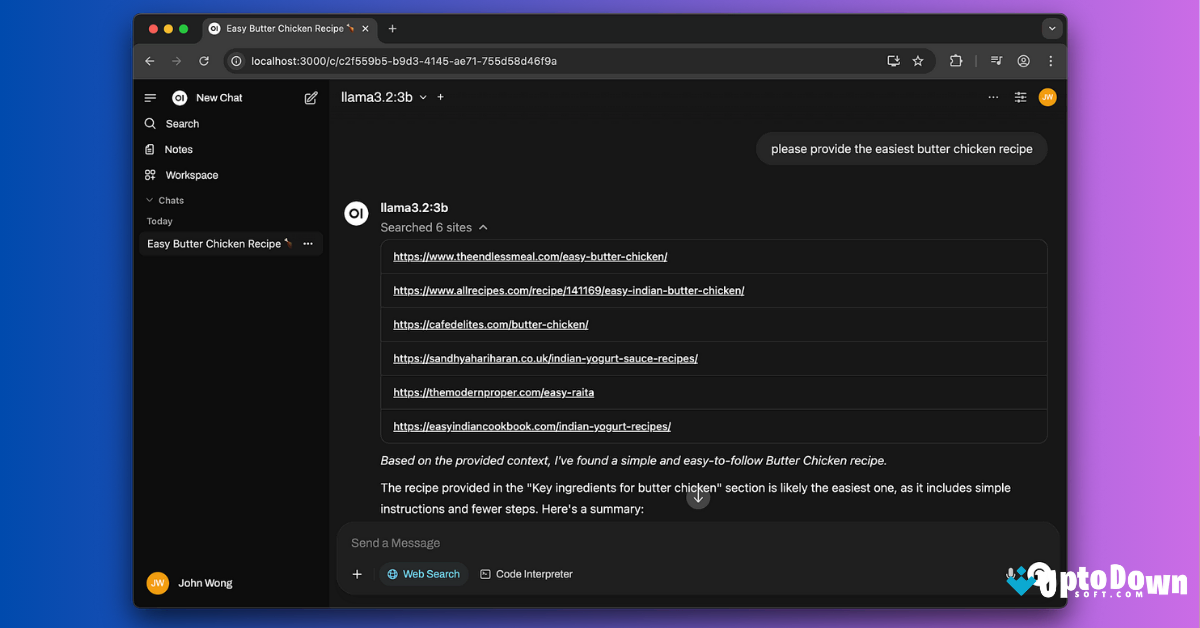Open the chat controls sliders icon in header
This screenshot has width=1200, height=628.
[x=1020, y=97]
